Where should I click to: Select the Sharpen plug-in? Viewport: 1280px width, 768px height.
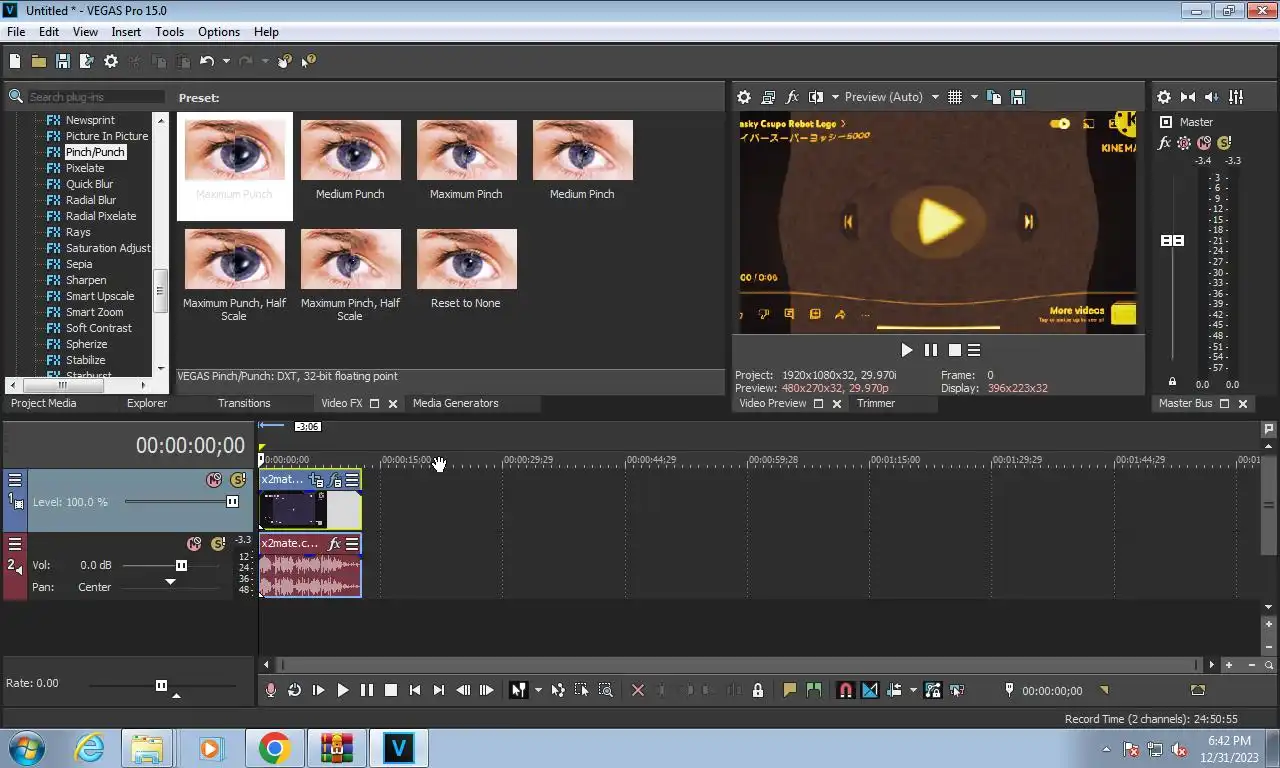tap(85, 280)
